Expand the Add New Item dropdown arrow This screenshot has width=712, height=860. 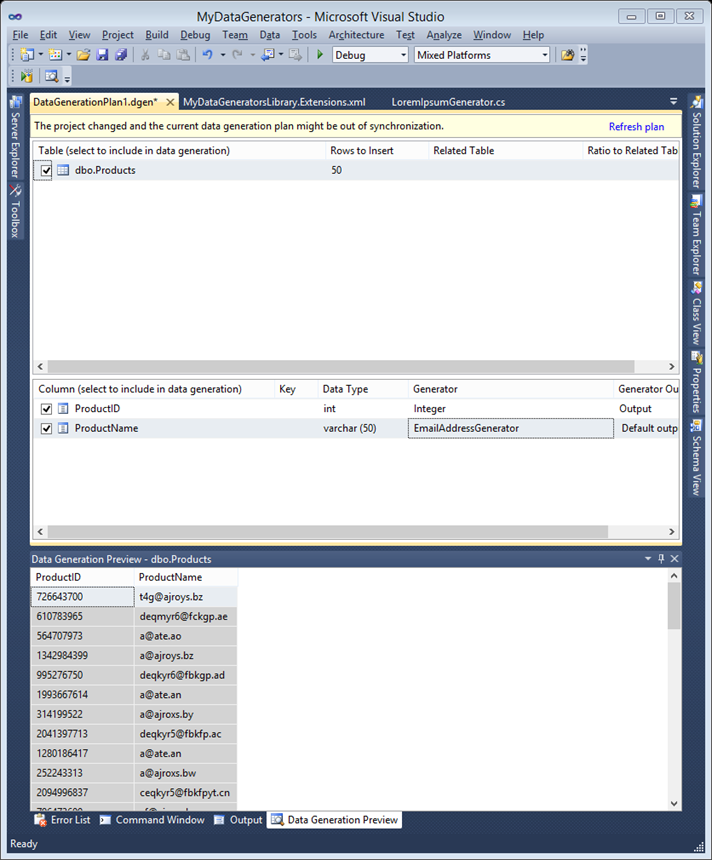coord(69,55)
